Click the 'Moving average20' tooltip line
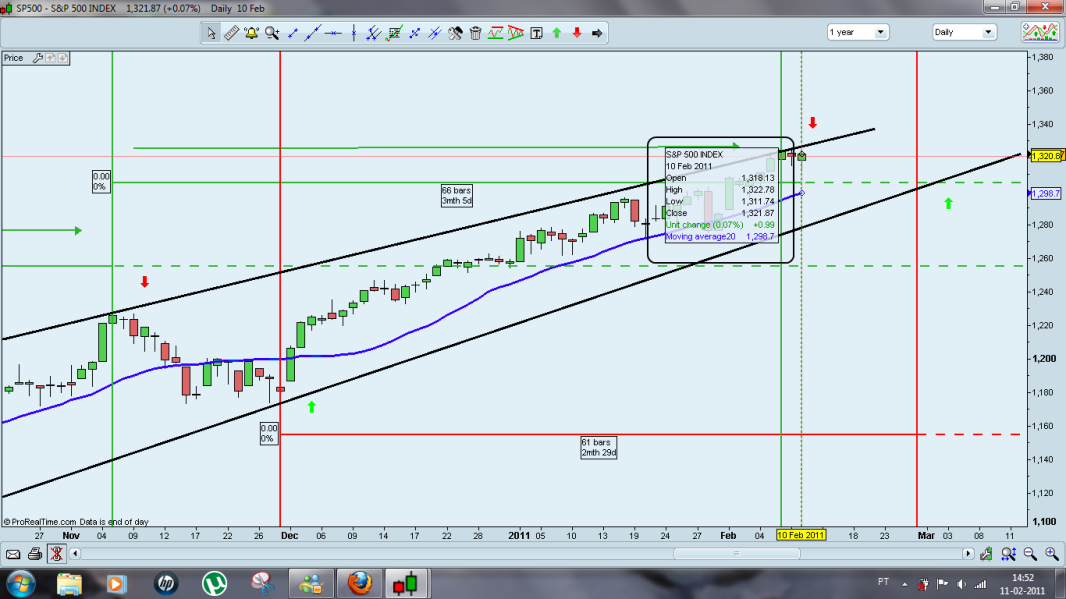 (x=720, y=237)
